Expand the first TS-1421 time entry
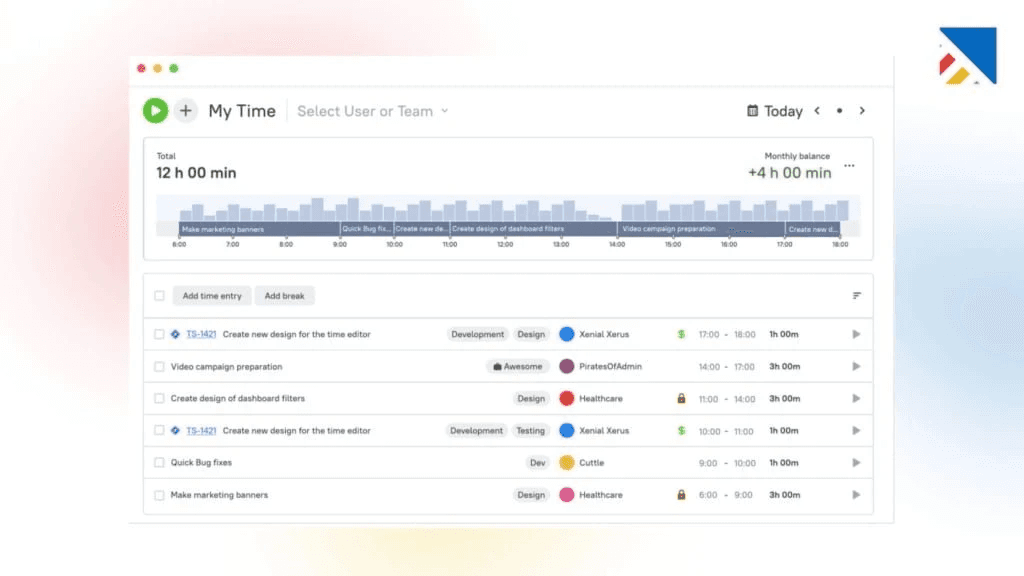The image size is (1024, 576). tap(855, 334)
